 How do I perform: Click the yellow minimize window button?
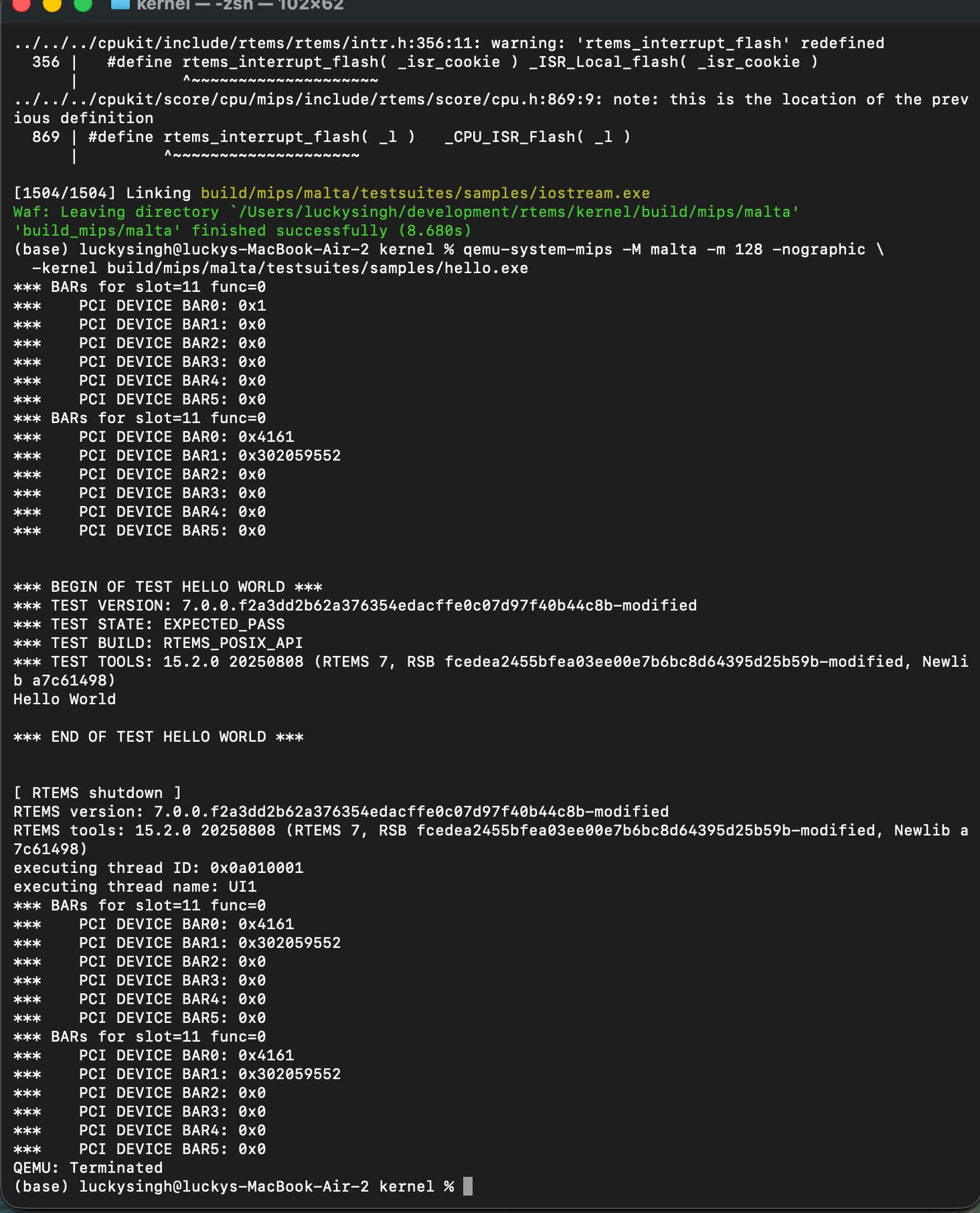(52, 4)
